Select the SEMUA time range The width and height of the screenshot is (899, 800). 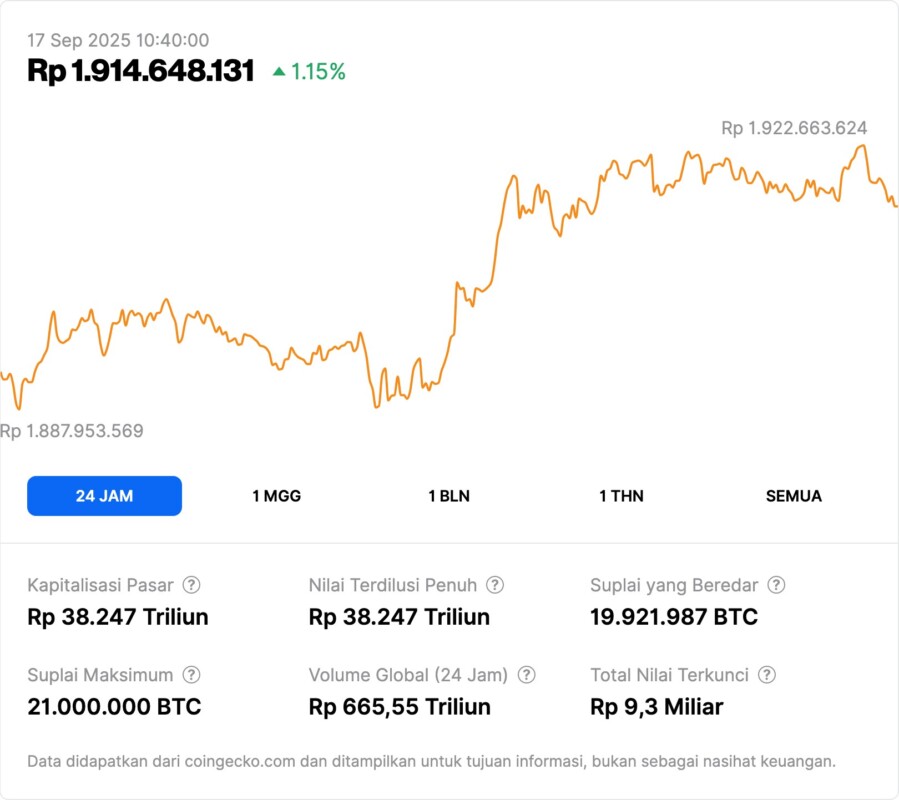[794, 496]
